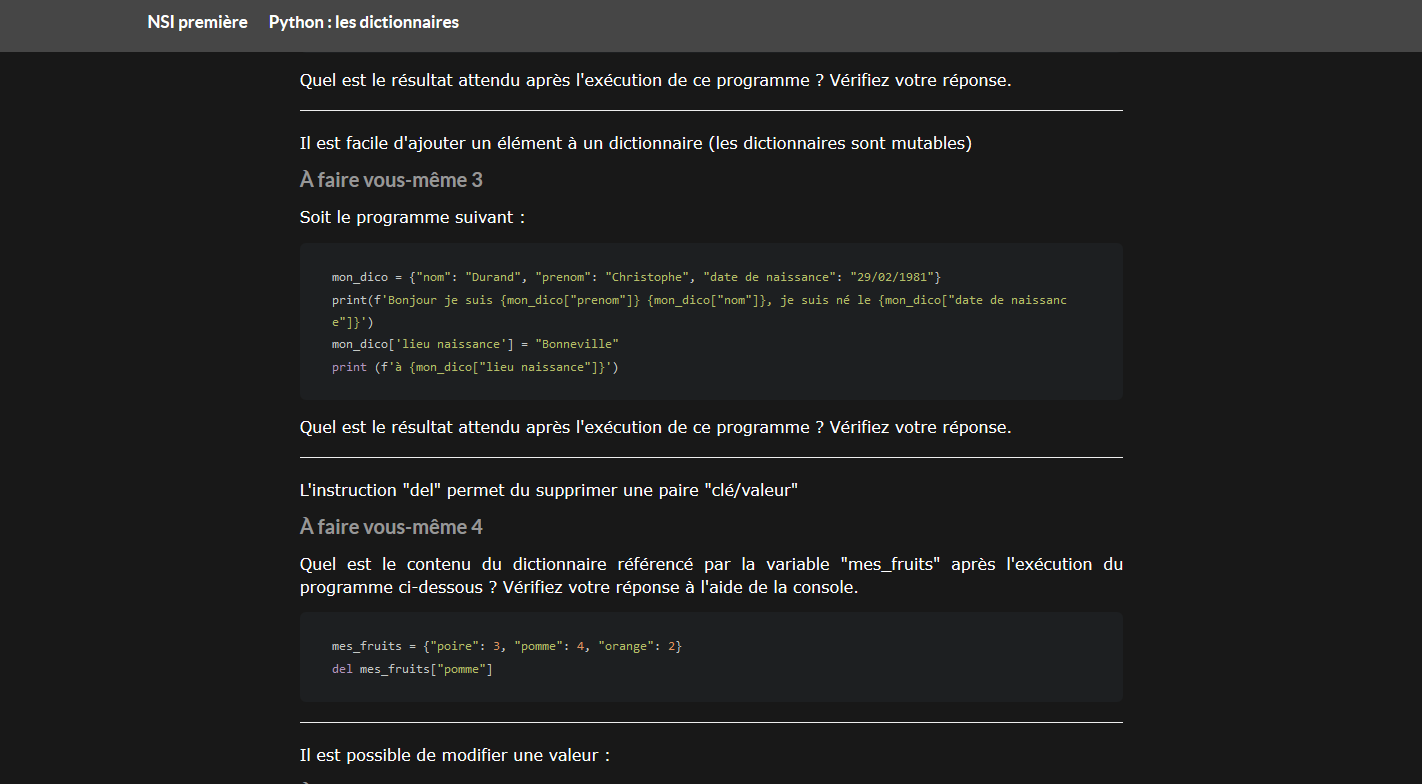Click the question paragraph about mes_fruits contents

click(x=711, y=576)
